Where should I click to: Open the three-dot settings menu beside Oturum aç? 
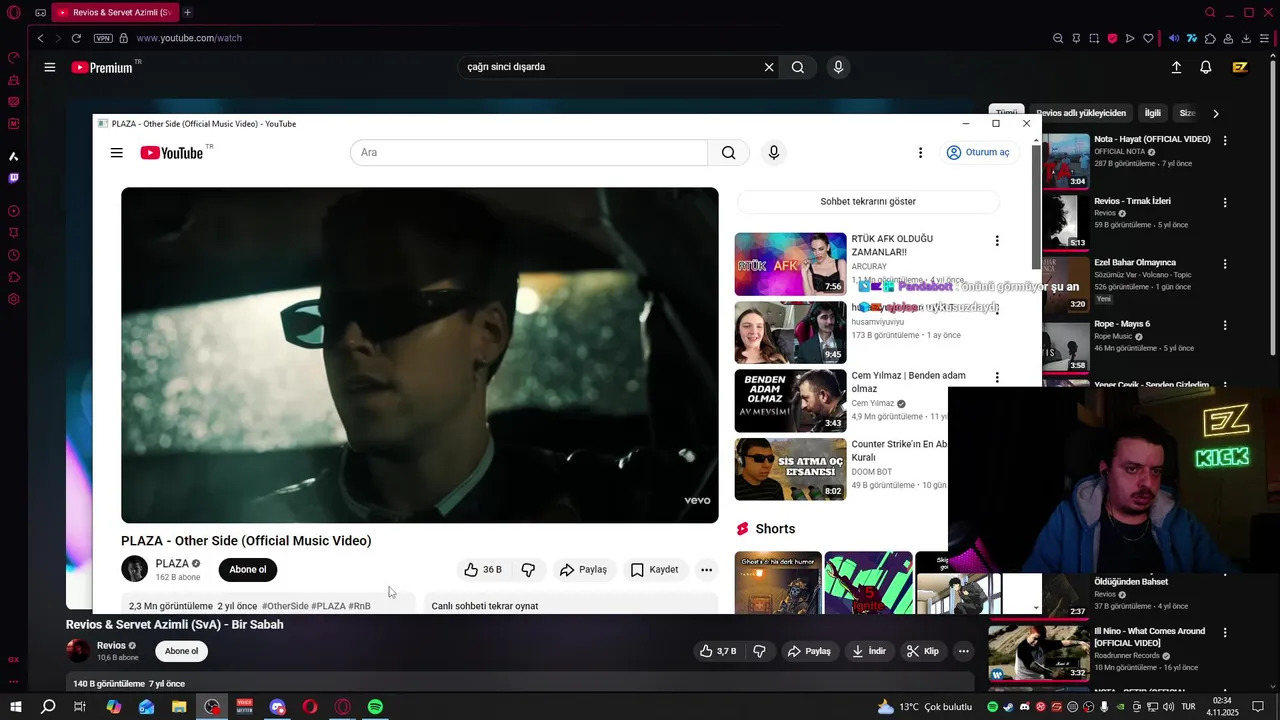coord(920,153)
